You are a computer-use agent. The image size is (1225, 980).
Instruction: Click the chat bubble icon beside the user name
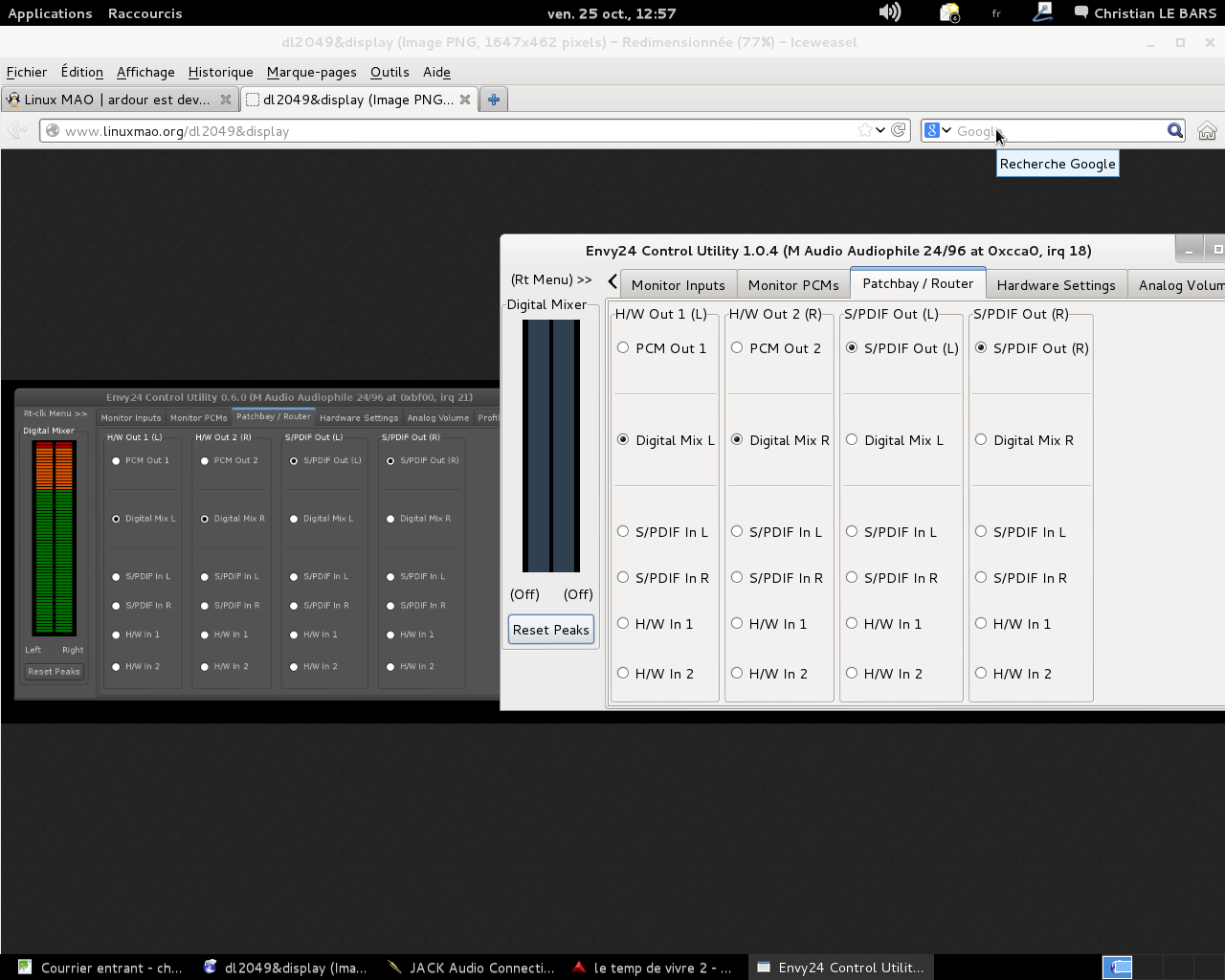click(1081, 12)
